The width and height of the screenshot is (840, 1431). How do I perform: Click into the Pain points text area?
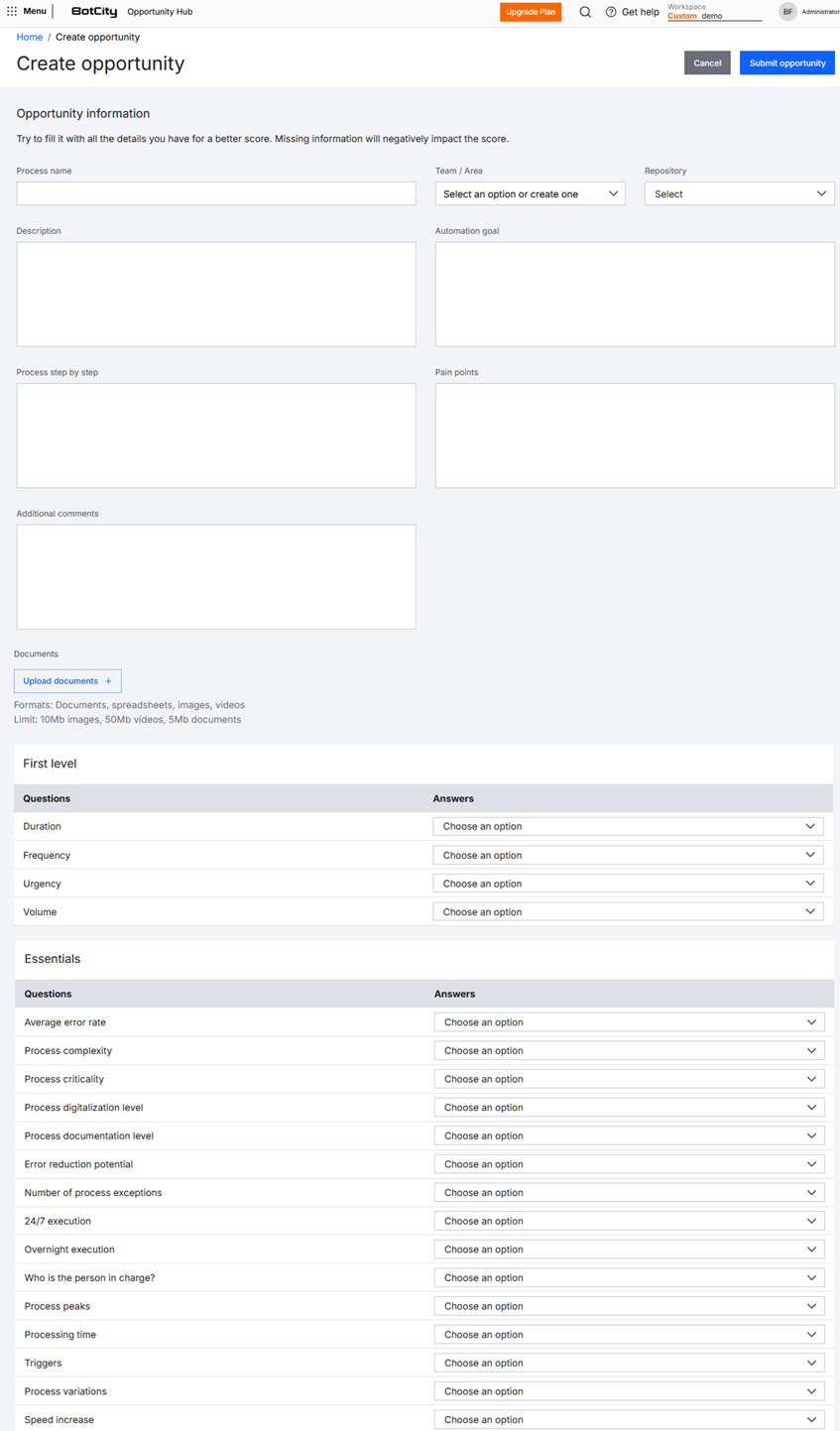635,435
